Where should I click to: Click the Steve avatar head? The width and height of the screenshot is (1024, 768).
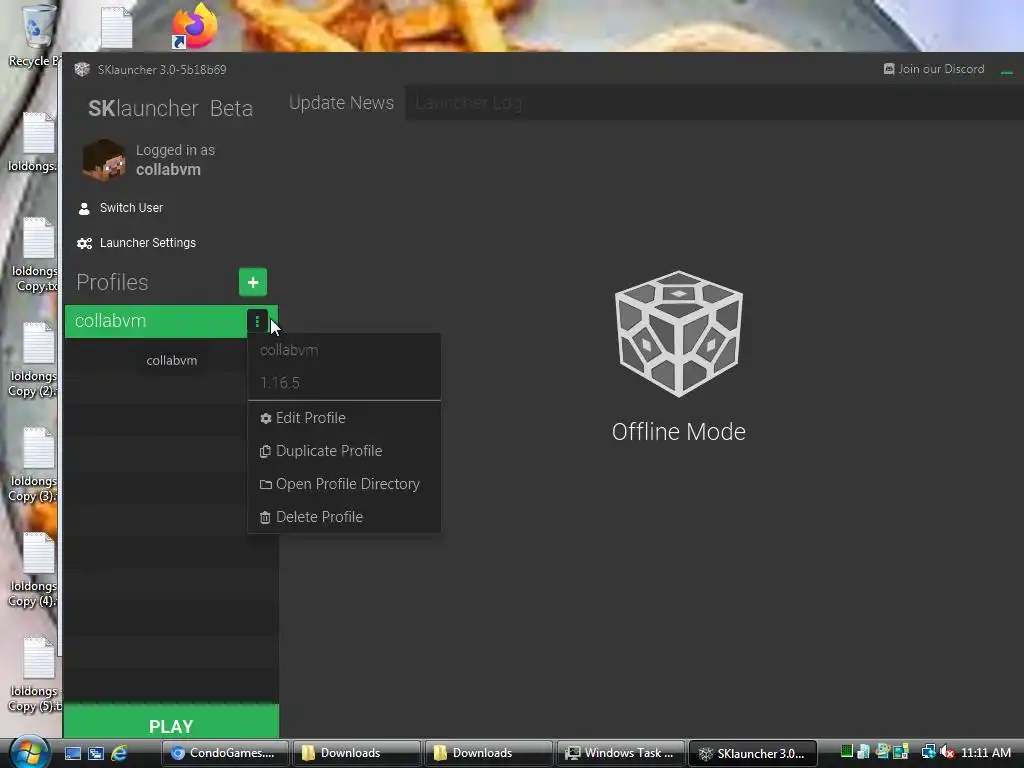[x=104, y=160]
